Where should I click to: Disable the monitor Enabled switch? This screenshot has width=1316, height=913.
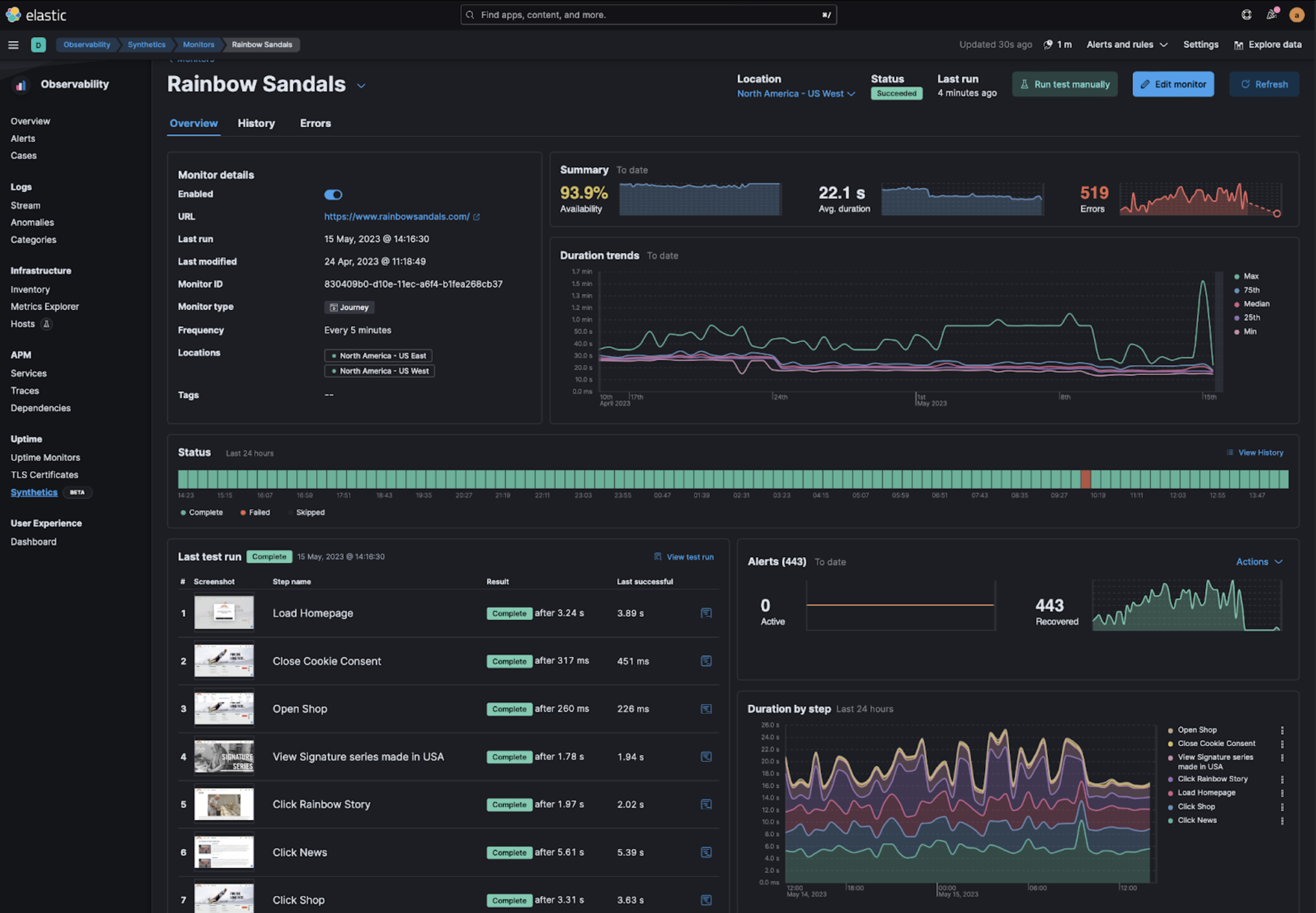click(x=333, y=195)
